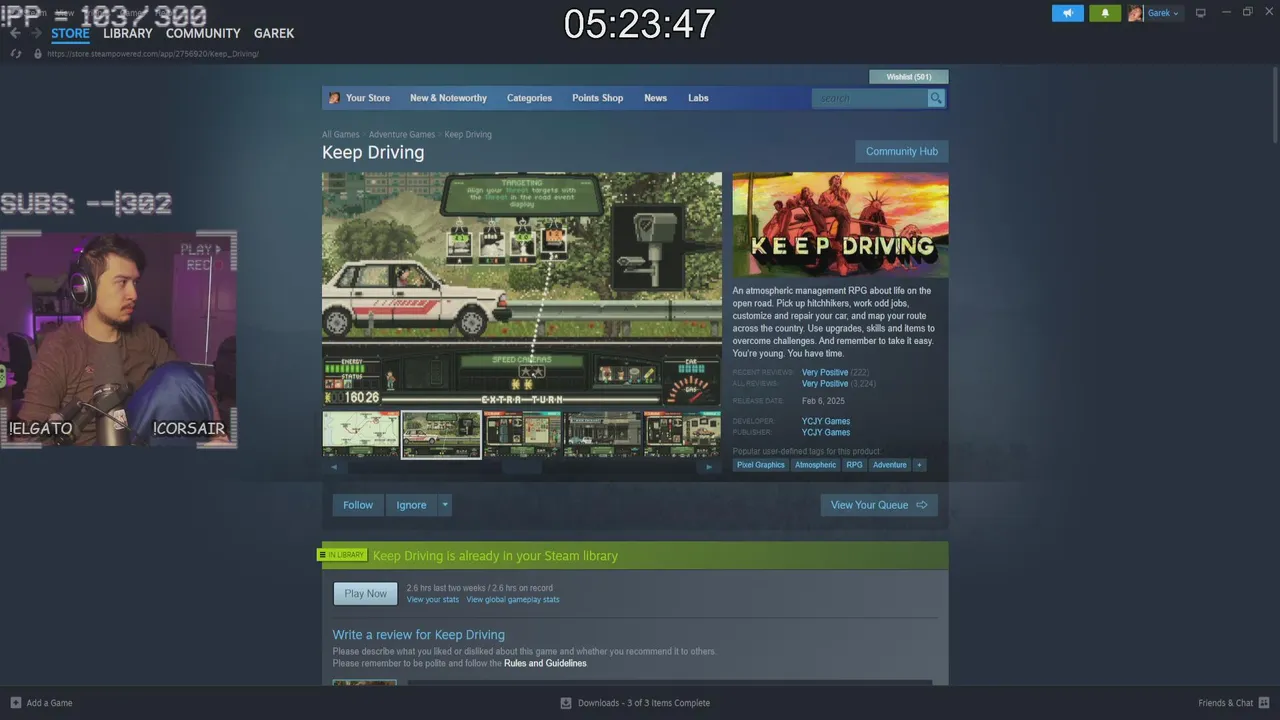
Task: Click Write a review for Keep Driving
Action: tap(418, 635)
